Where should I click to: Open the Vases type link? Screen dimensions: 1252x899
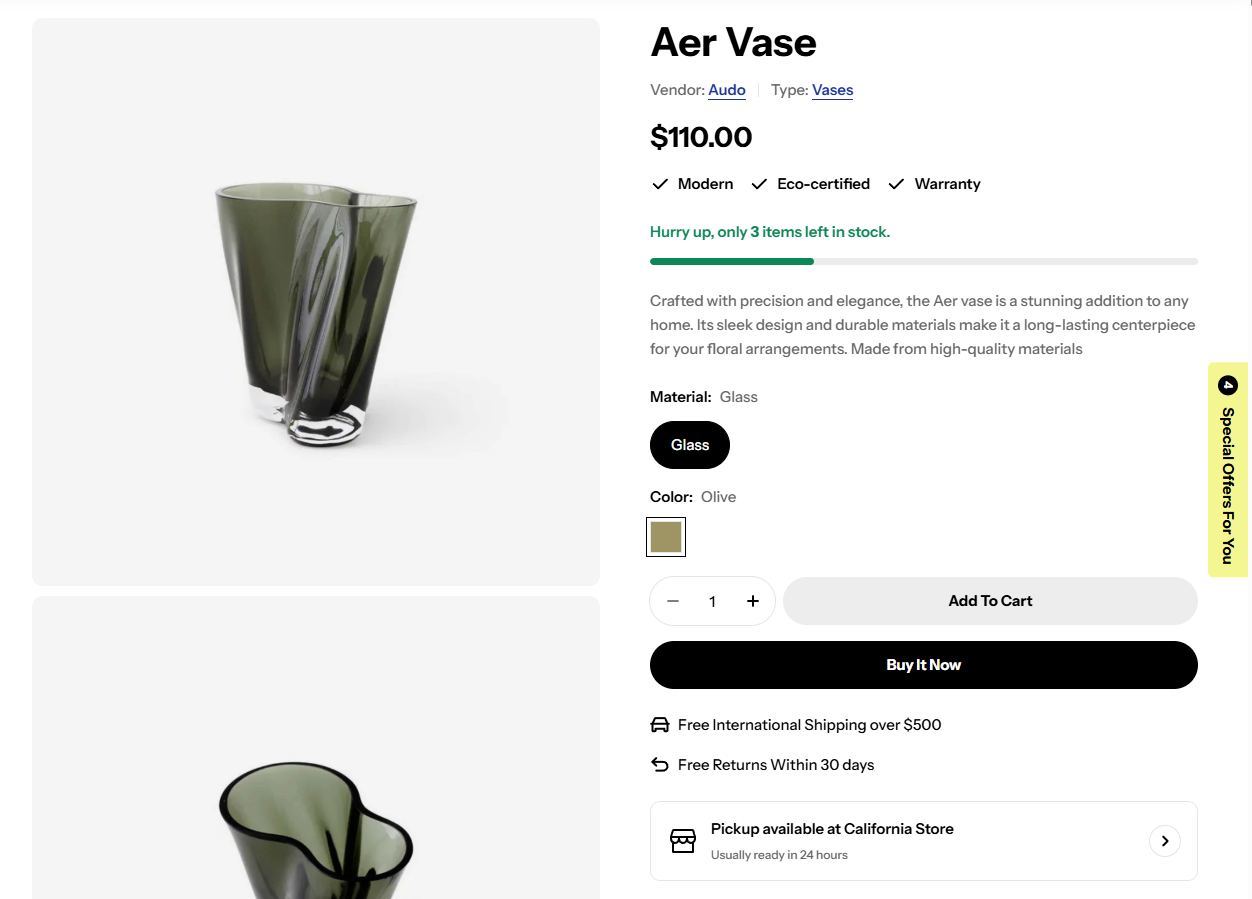click(x=832, y=90)
